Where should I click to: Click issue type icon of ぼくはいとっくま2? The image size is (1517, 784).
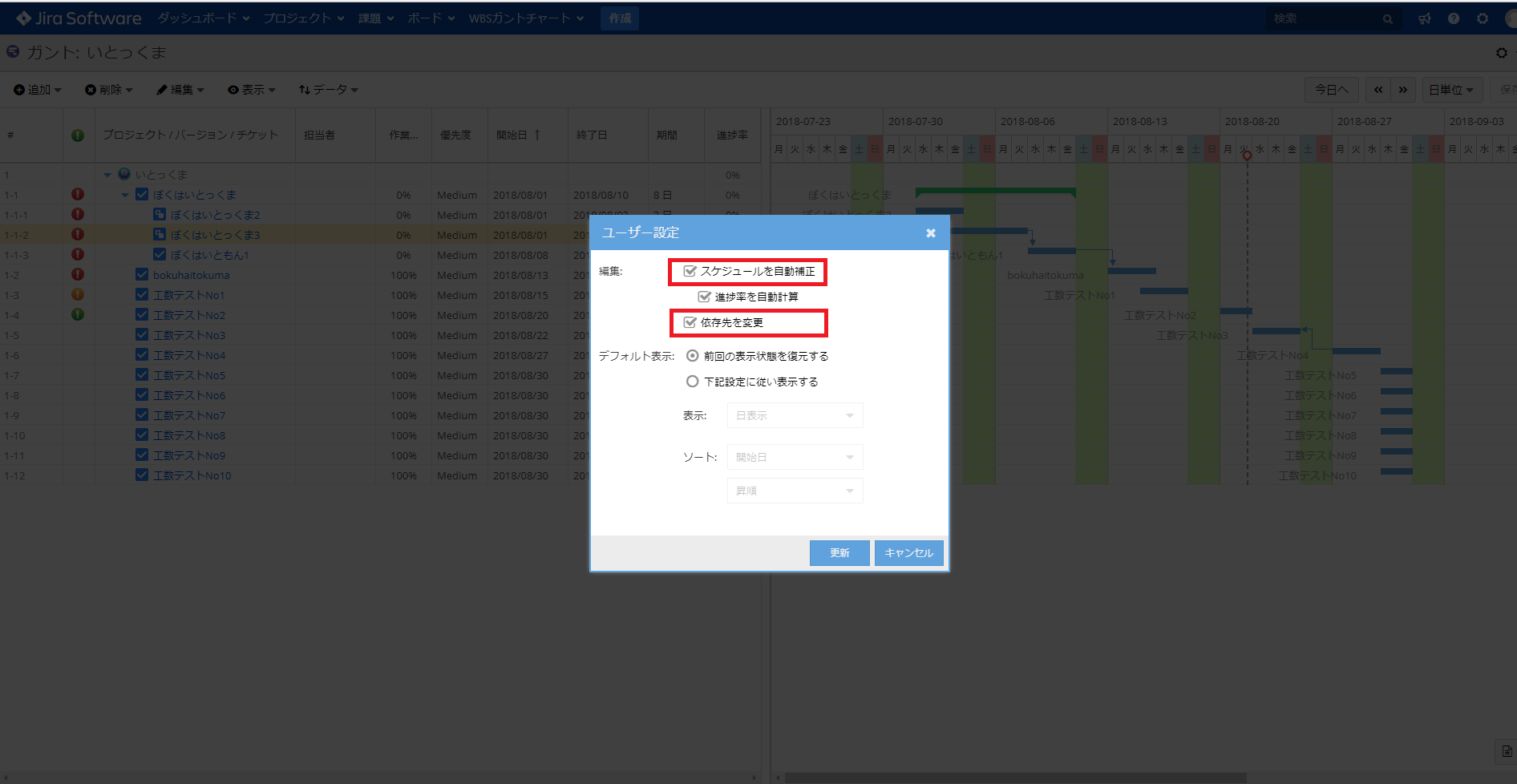[160, 214]
